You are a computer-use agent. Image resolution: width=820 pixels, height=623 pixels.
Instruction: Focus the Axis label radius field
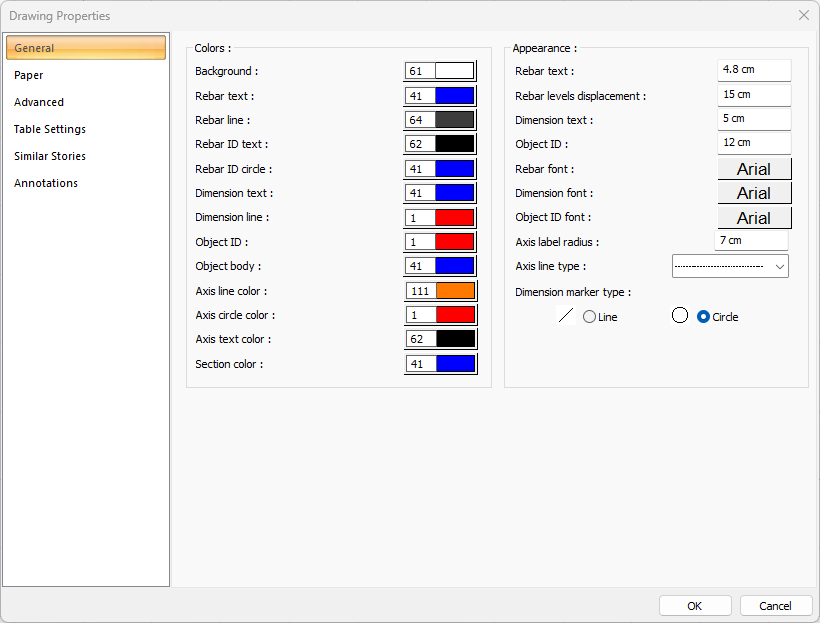click(751, 241)
